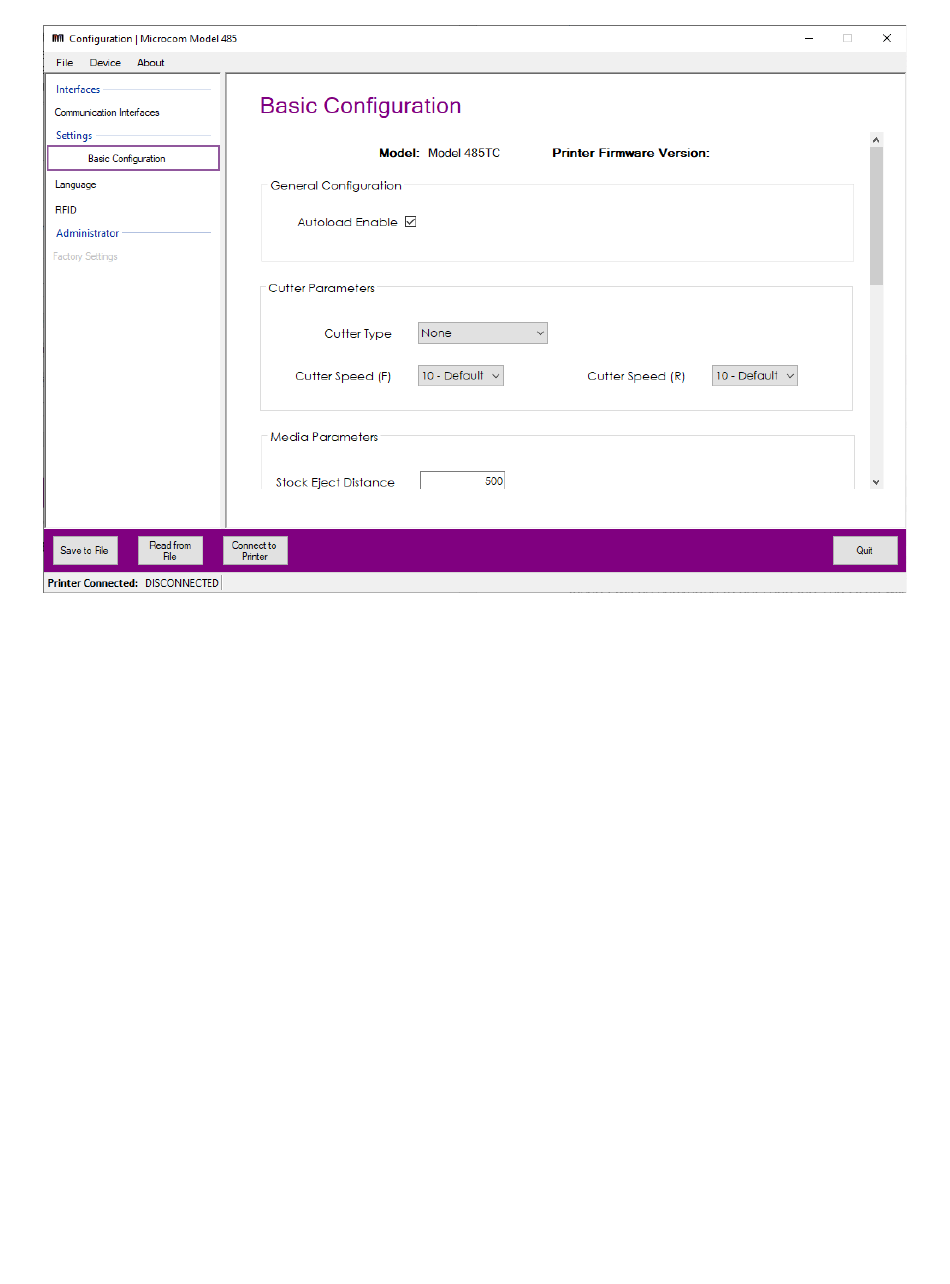Image resolution: width=950 pixels, height=1284 pixels.
Task: Click the Interfaces section header in sidebar
Action: 78,90
